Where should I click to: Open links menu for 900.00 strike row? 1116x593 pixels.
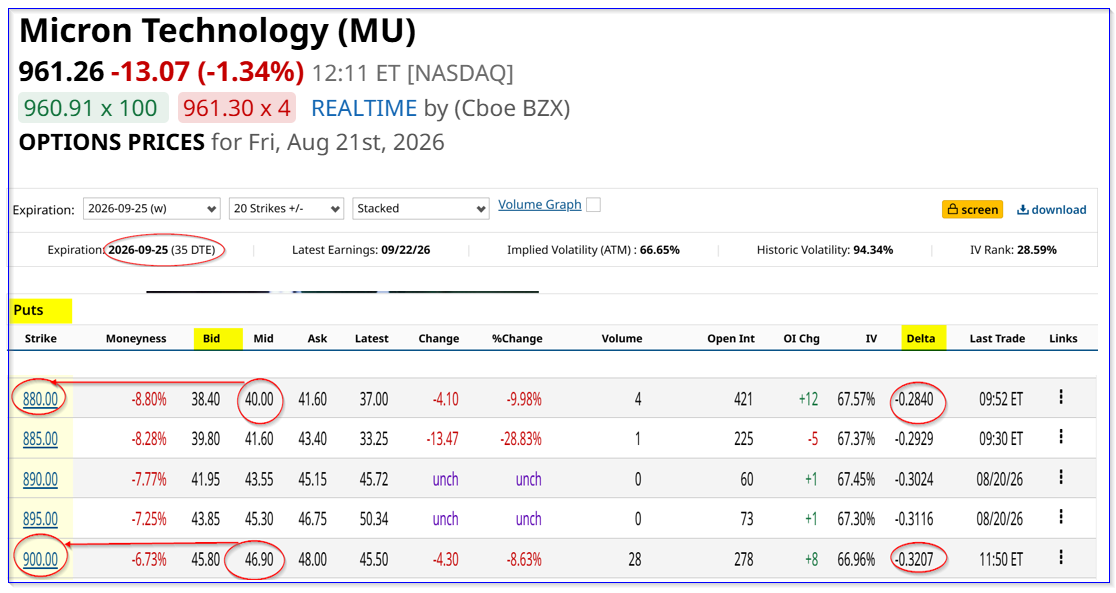[1060, 557]
